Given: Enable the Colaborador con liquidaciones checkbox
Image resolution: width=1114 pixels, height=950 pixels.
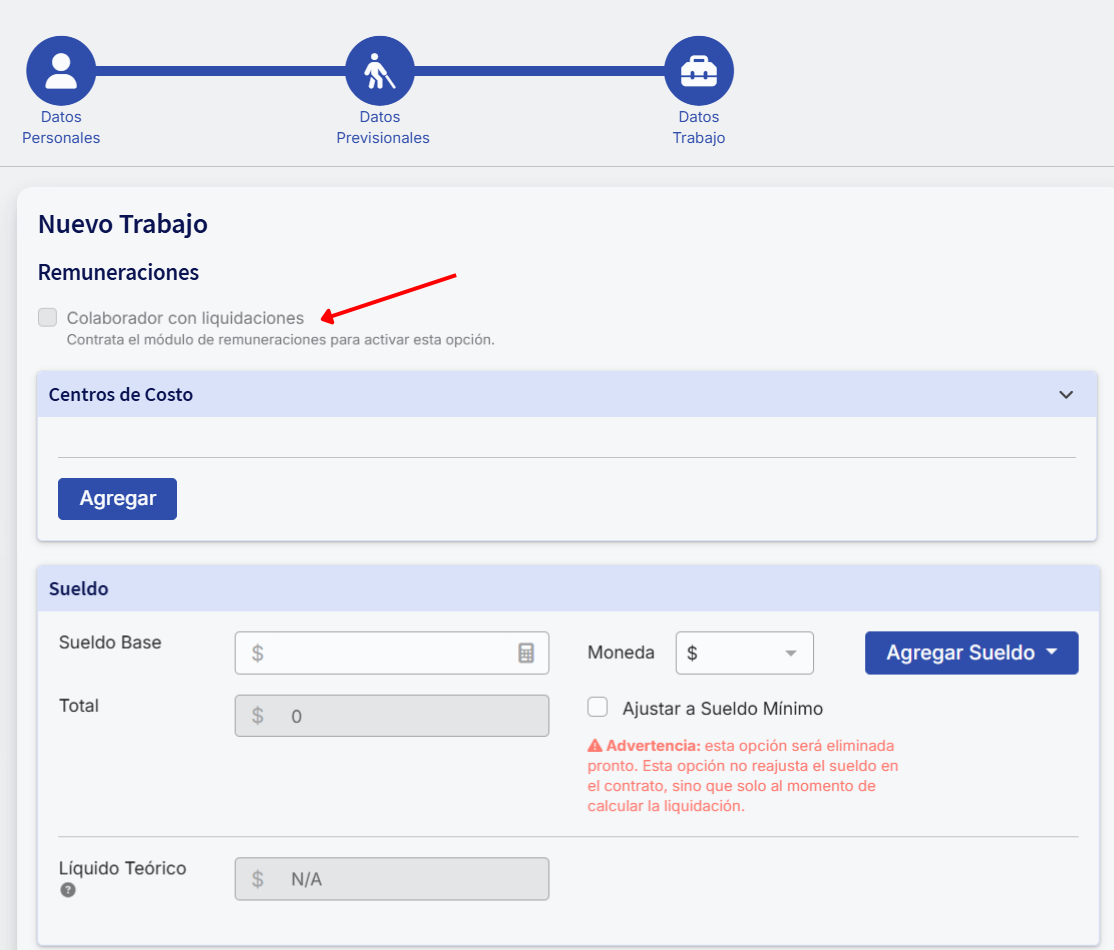Looking at the screenshot, I should (x=47, y=317).
